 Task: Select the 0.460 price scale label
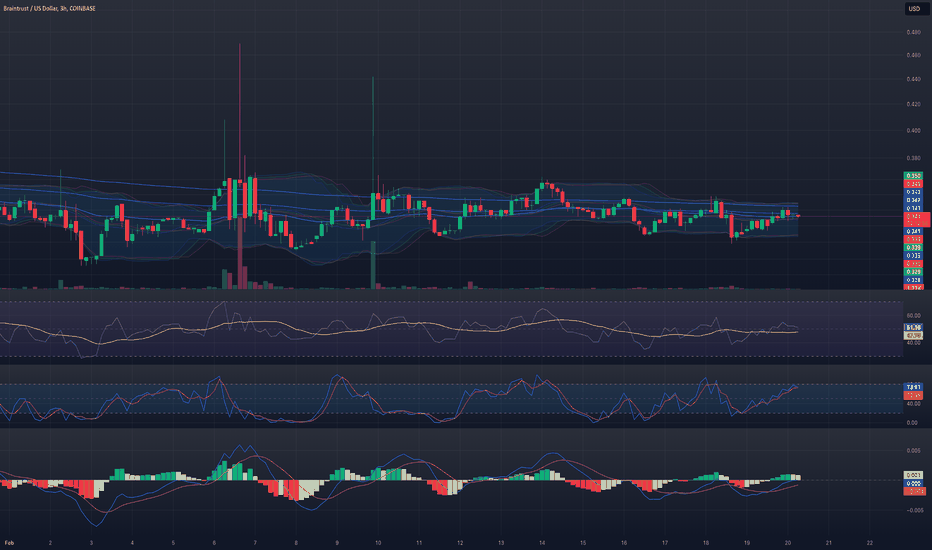coord(914,55)
